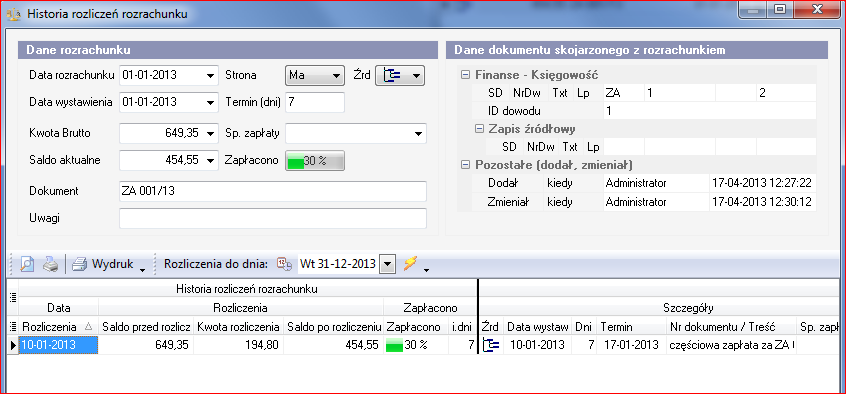Click the 17-01-2013 termin cell
This screenshot has height=394, width=846.
tap(631, 345)
